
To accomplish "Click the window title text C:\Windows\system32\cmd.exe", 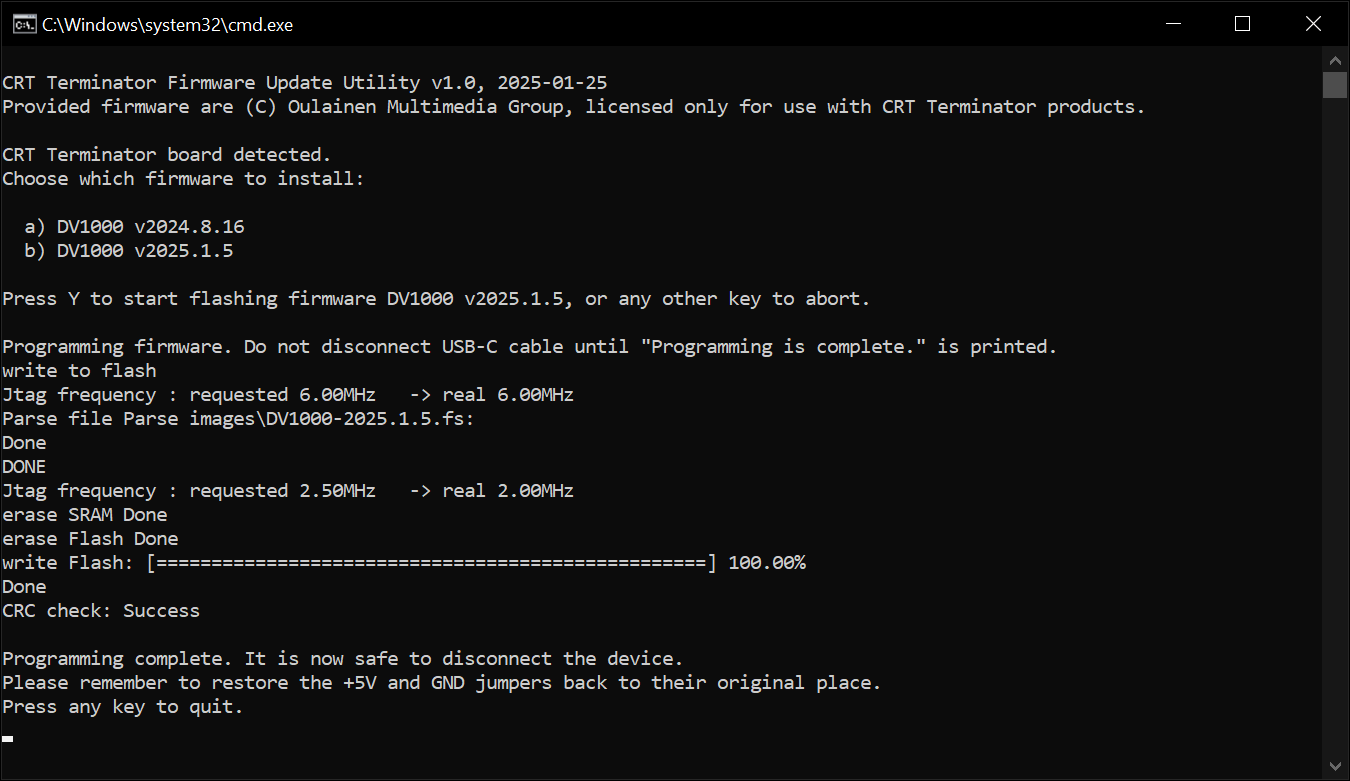I will (x=167, y=25).
